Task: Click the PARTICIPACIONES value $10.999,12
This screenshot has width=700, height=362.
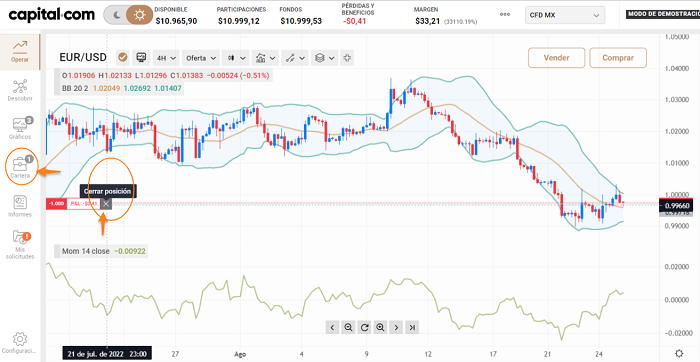Action: (x=239, y=21)
